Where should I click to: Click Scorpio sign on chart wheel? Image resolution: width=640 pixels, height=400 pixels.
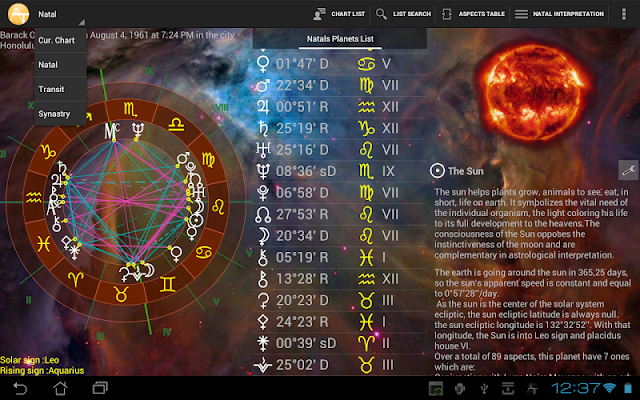click(130, 109)
